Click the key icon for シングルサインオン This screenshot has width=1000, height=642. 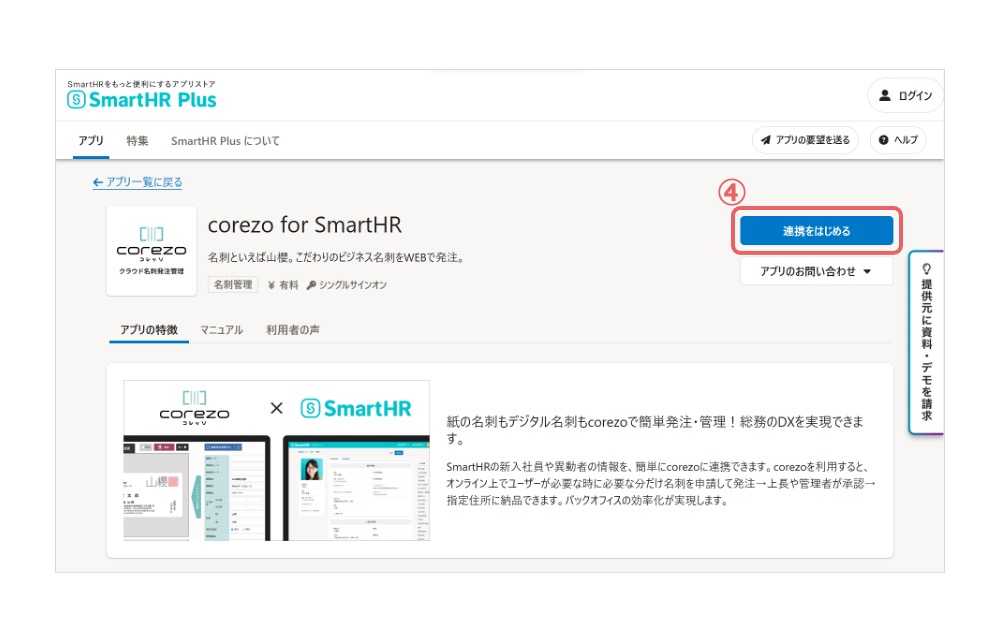[x=311, y=285]
